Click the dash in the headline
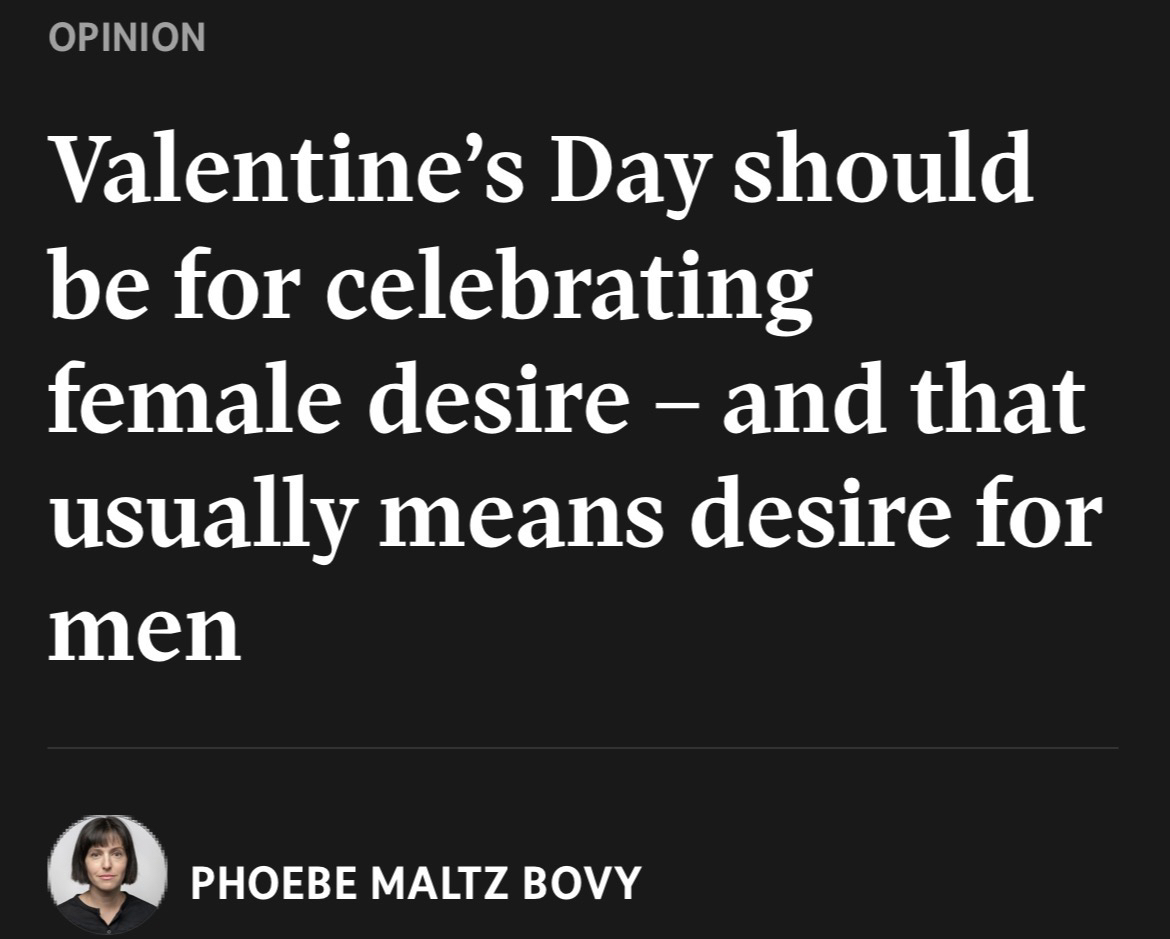The image size is (1170, 939). click(x=675, y=402)
